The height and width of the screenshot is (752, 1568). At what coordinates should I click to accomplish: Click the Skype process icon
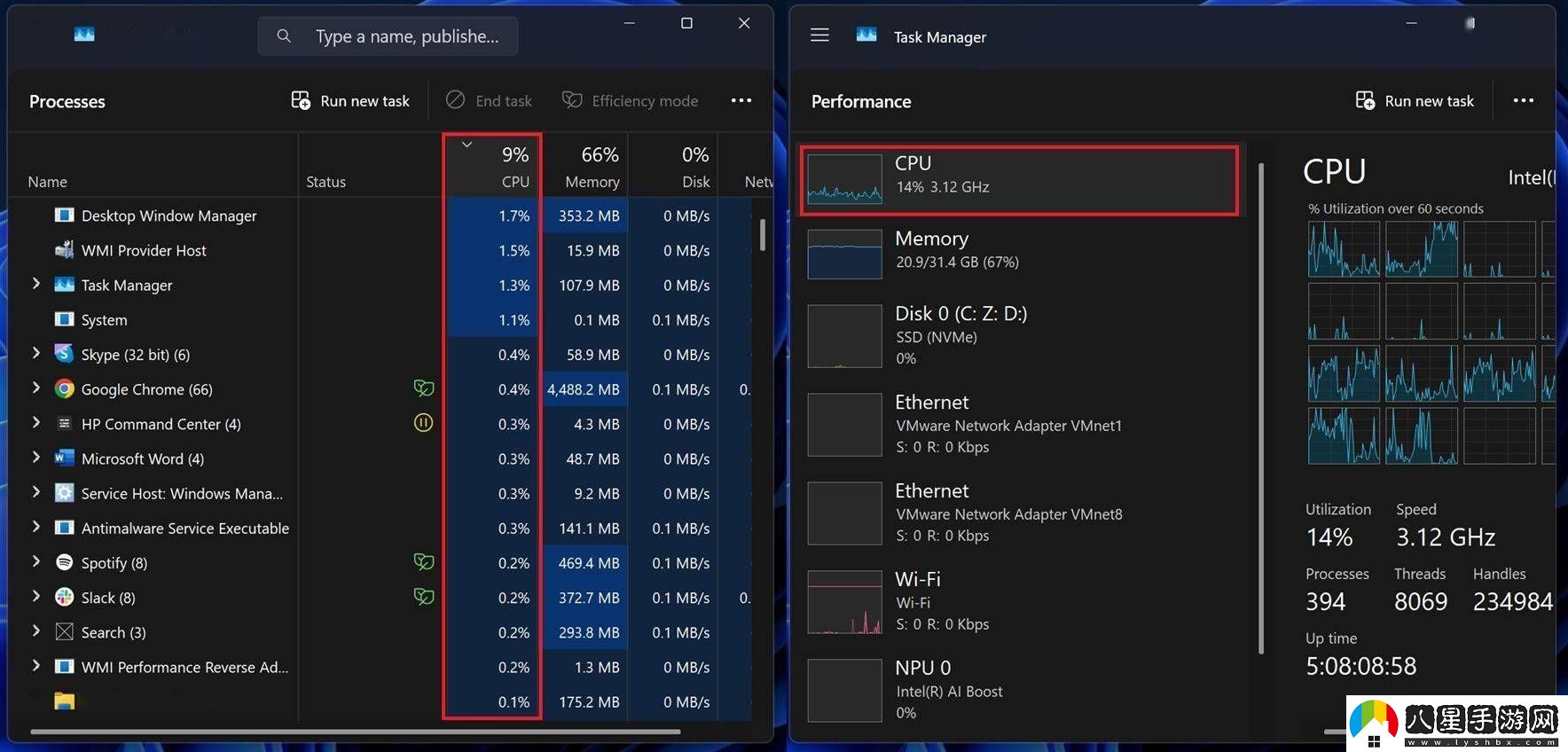click(x=64, y=354)
